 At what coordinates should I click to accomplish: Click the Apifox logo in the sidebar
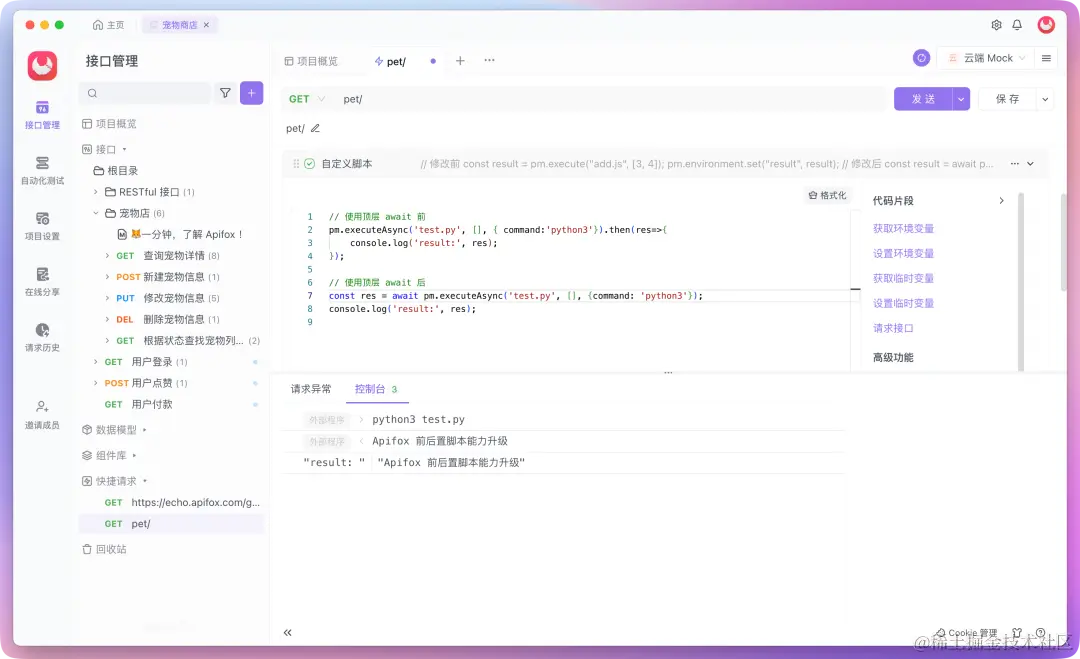pyautogui.click(x=42, y=65)
